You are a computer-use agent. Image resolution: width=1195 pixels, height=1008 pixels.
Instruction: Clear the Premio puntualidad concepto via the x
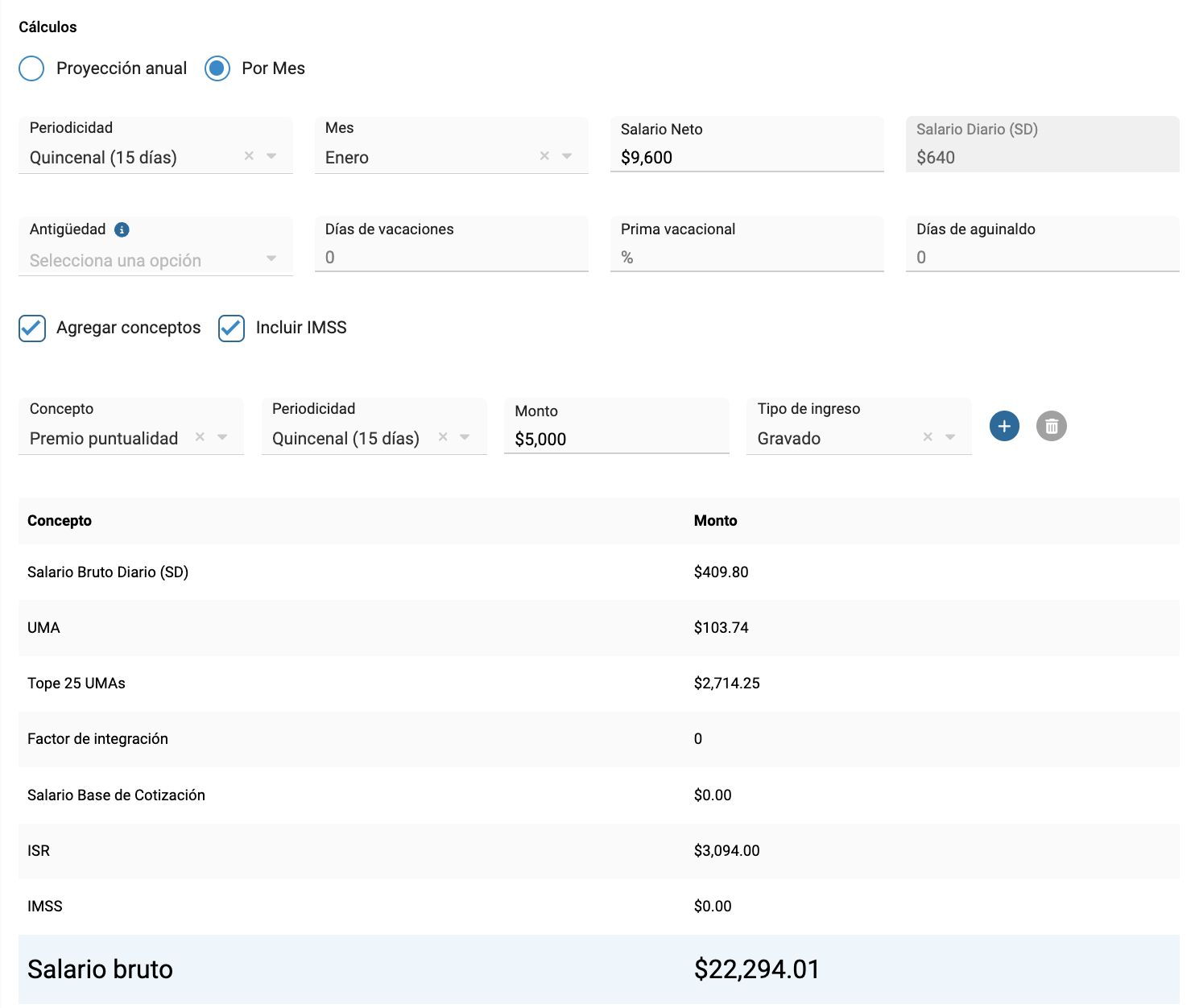199,438
